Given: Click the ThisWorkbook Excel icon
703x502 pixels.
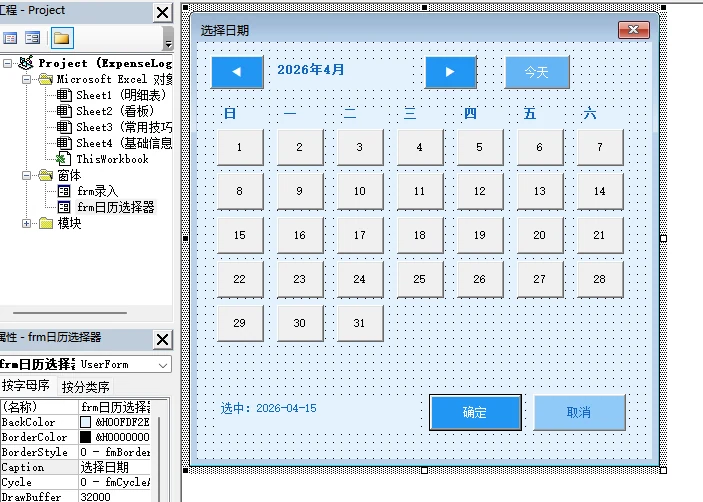Looking at the screenshot, I should point(63,159).
